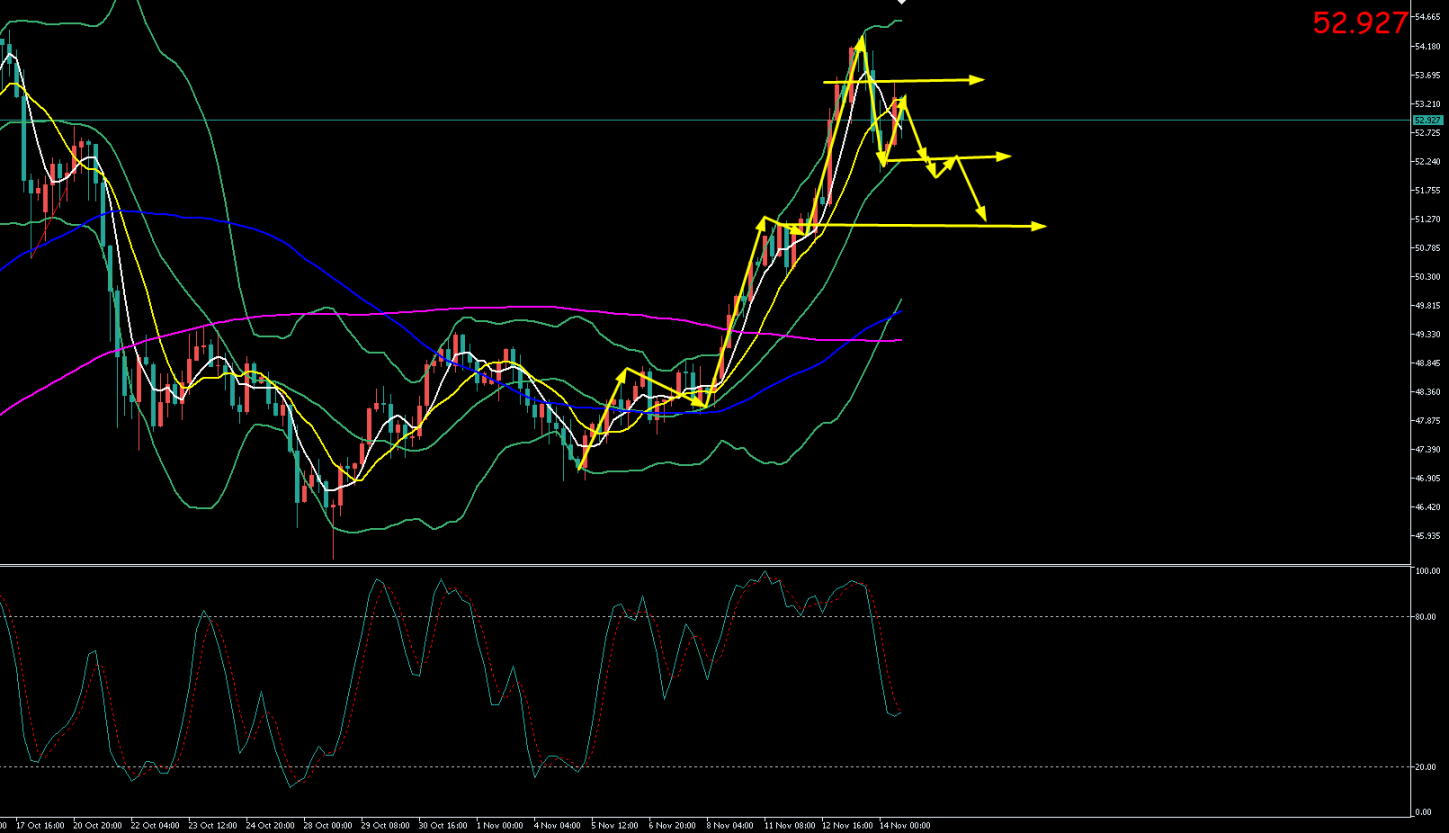Select the lowest, longest yellow horizontal arrow's arrowhead

1039,227
